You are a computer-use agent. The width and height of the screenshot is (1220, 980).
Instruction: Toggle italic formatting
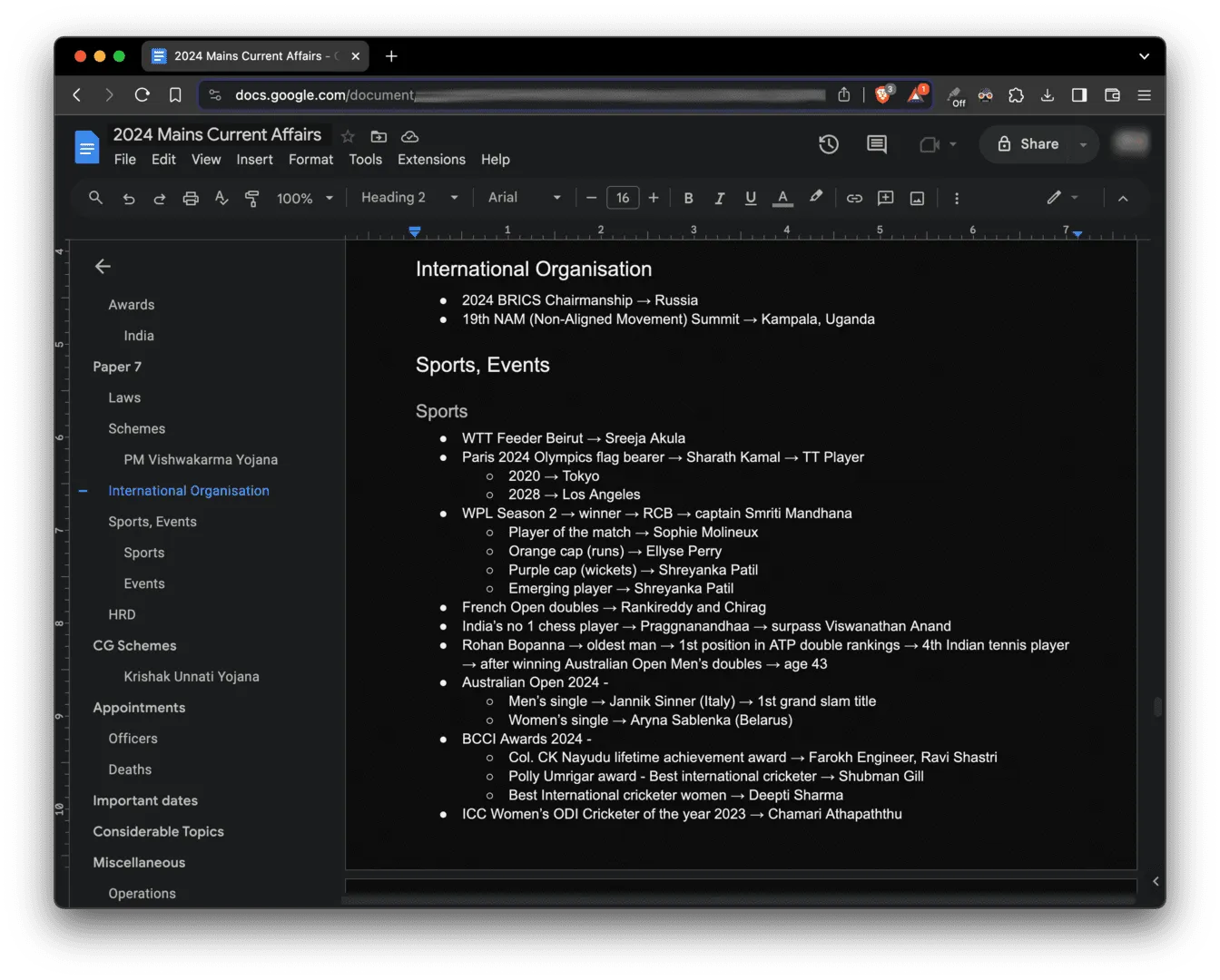pos(720,198)
